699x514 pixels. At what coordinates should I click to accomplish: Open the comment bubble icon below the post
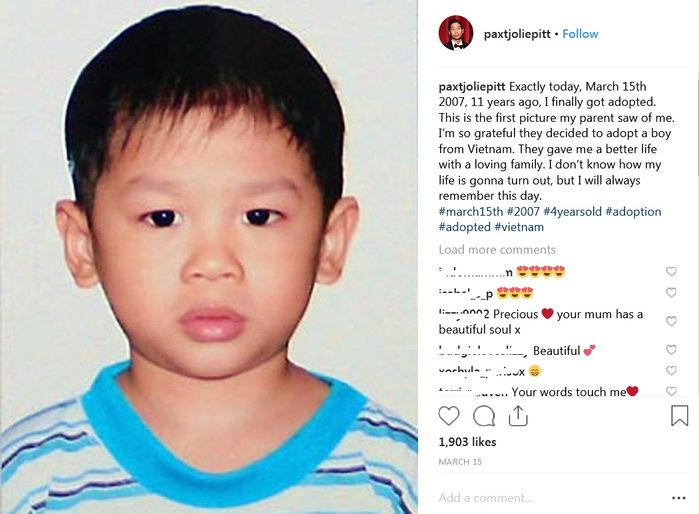coord(484,416)
